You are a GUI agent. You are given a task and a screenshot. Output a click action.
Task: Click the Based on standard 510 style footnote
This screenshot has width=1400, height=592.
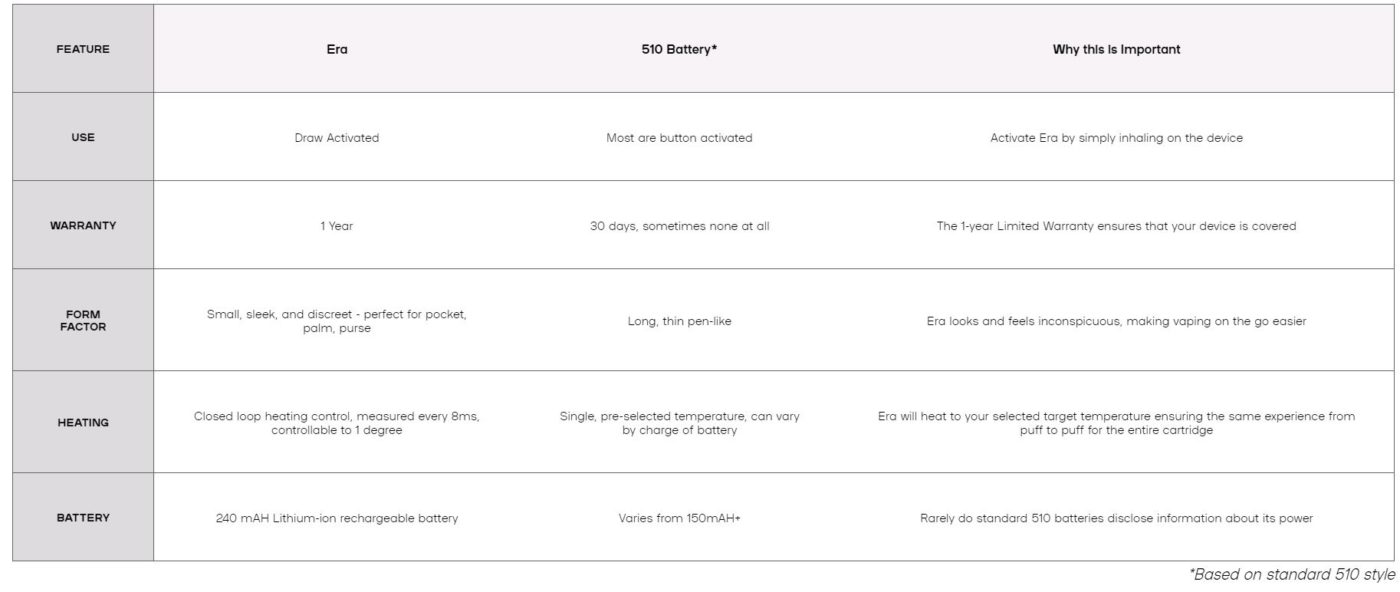(x=1291, y=575)
